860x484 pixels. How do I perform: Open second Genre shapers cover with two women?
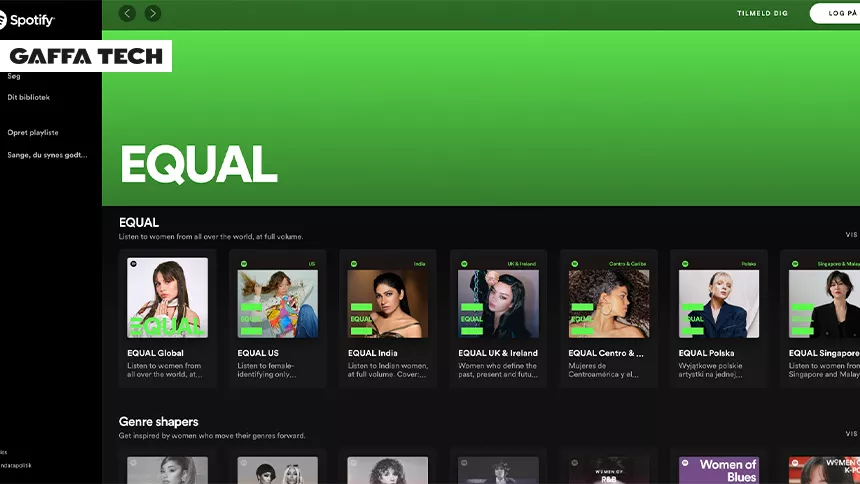(x=278, y=470)
